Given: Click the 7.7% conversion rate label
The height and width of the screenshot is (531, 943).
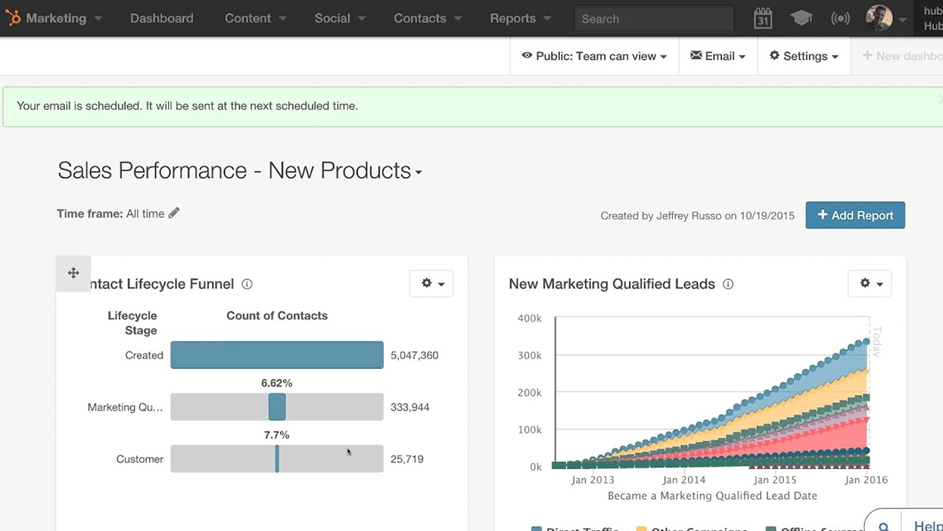Looking at the screenshot, I should coord(277,435).
